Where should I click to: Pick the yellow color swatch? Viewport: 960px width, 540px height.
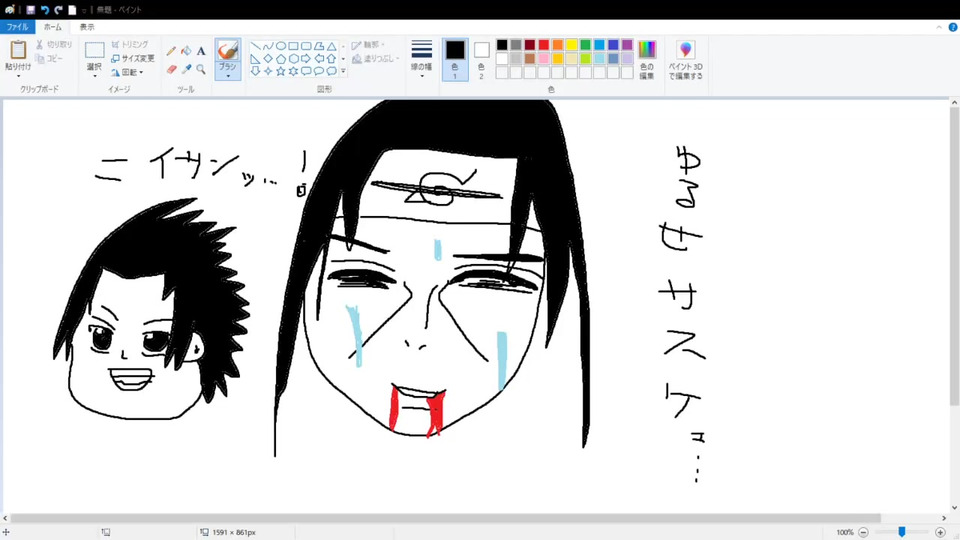(571, 45)
